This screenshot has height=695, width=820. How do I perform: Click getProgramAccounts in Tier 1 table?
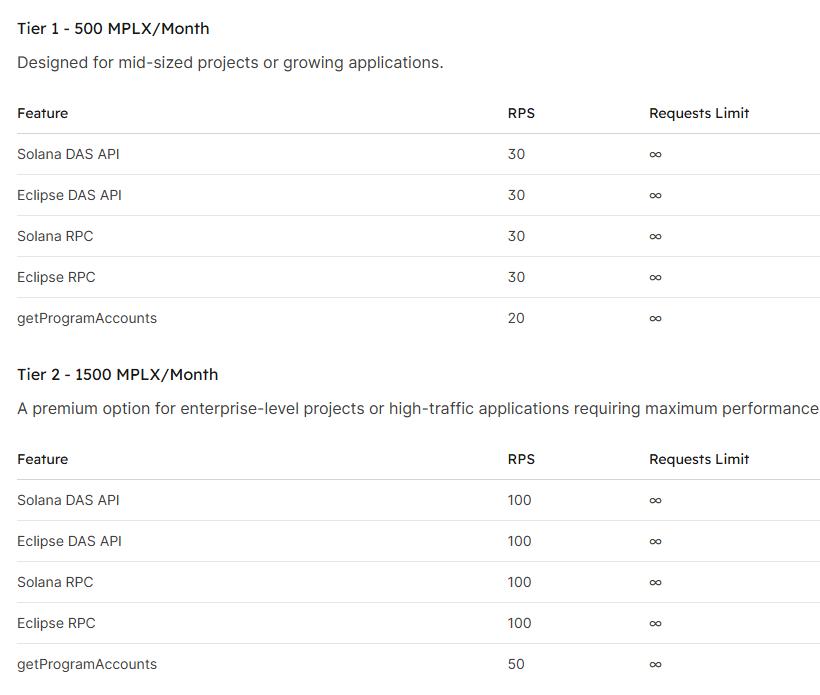(87, 318)
